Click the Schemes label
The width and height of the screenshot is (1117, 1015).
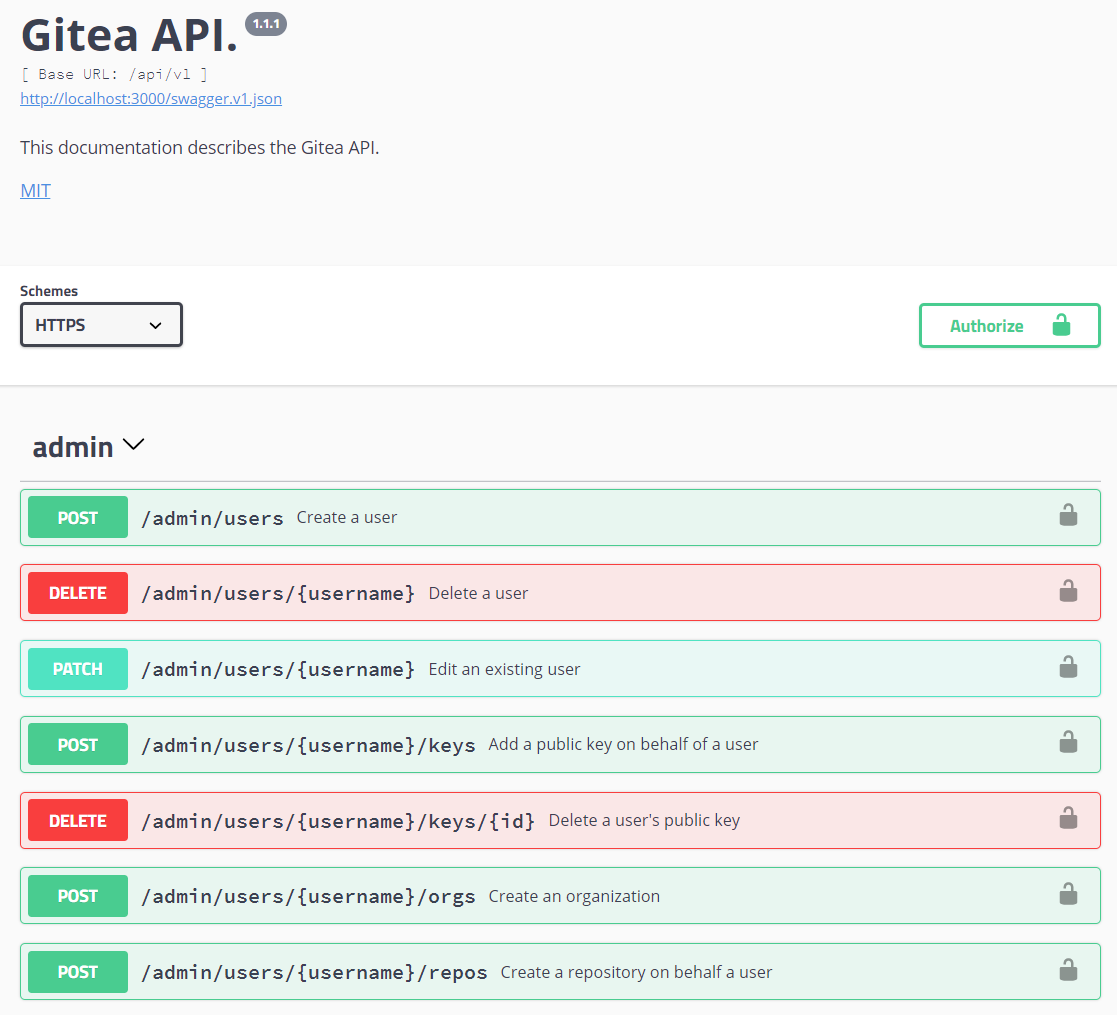[48, 291]
